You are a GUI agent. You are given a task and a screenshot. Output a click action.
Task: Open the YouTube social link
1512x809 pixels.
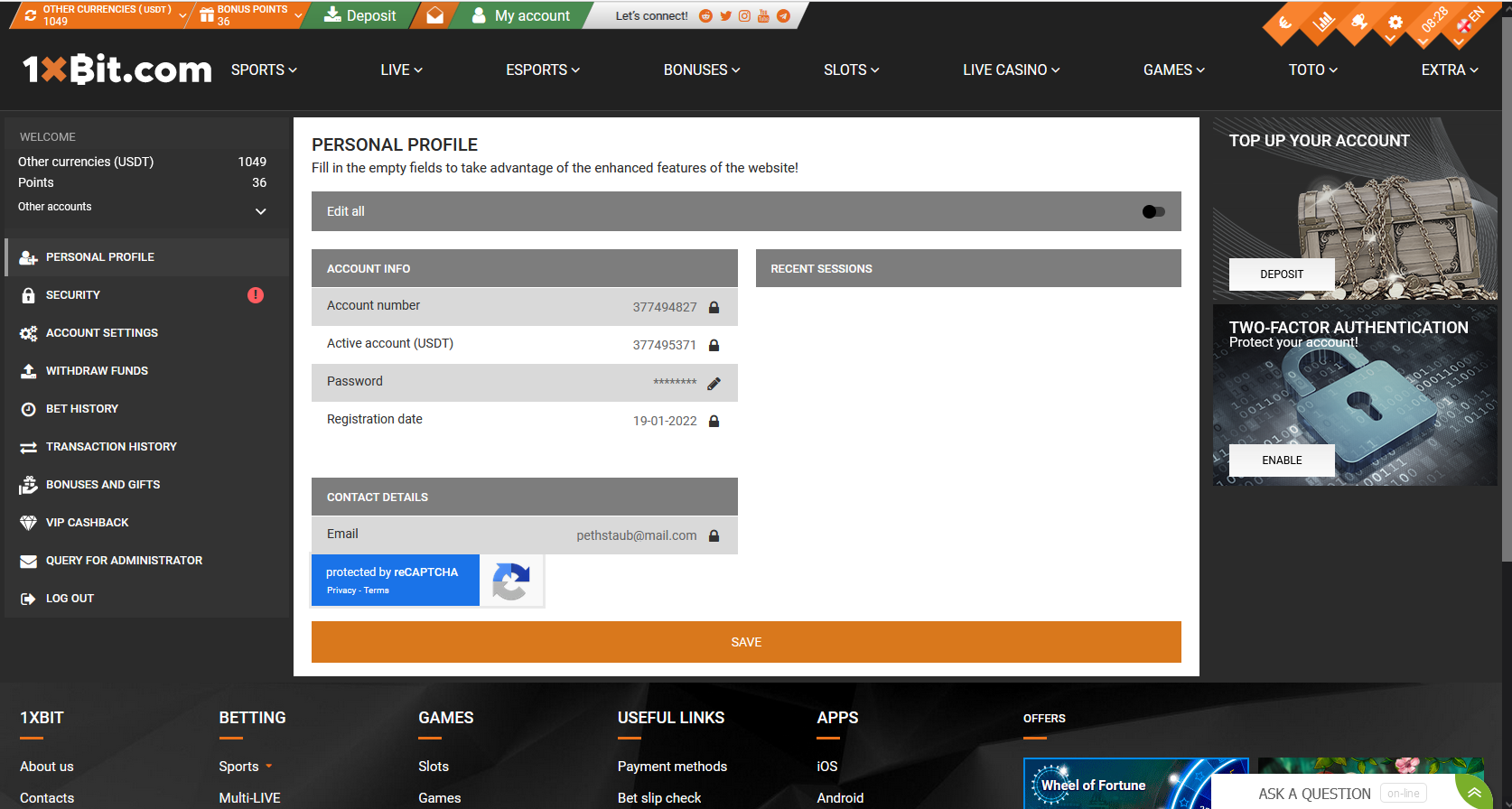click(x=763, y=16)
